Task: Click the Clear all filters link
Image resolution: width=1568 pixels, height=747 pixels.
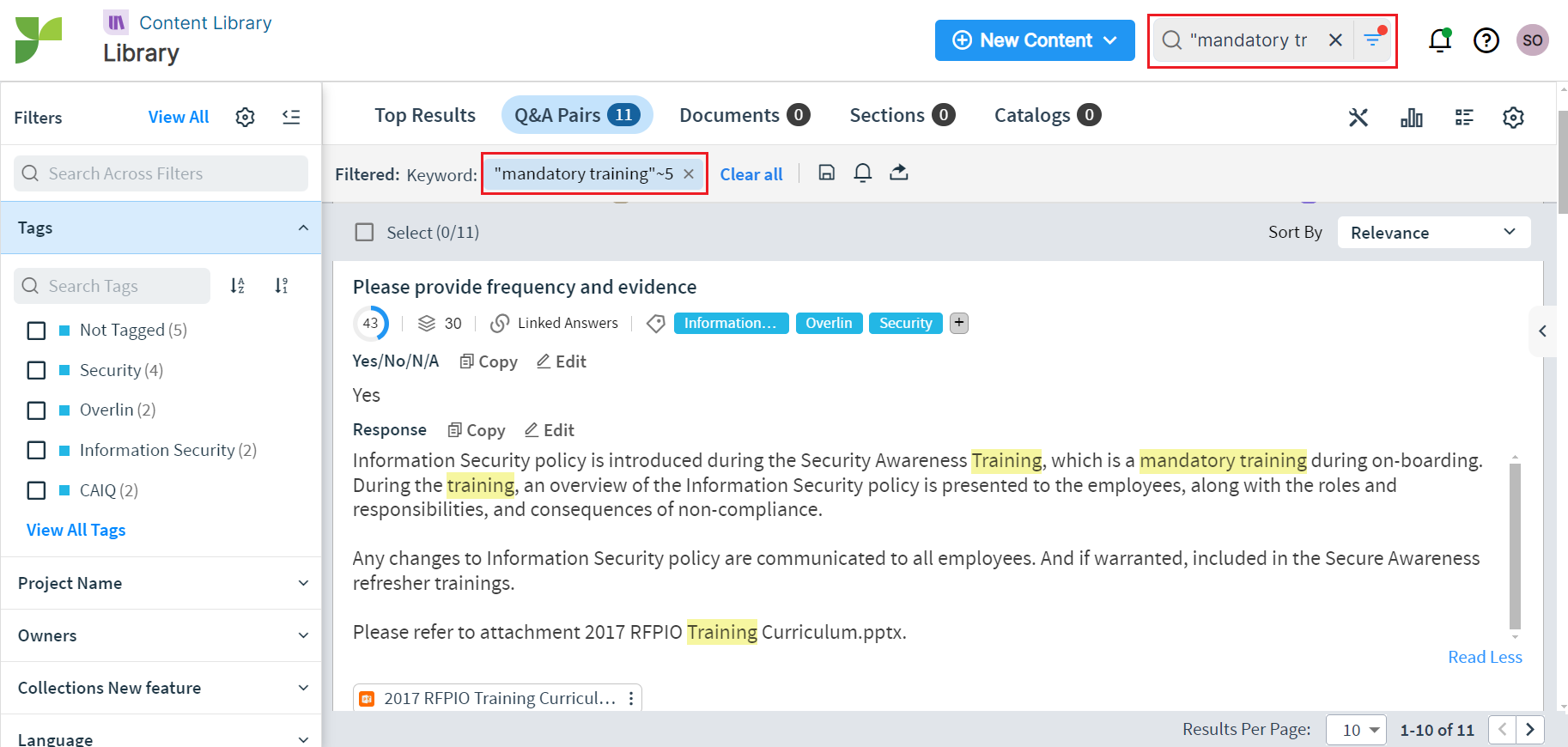Action: click(x=751, y=174)
